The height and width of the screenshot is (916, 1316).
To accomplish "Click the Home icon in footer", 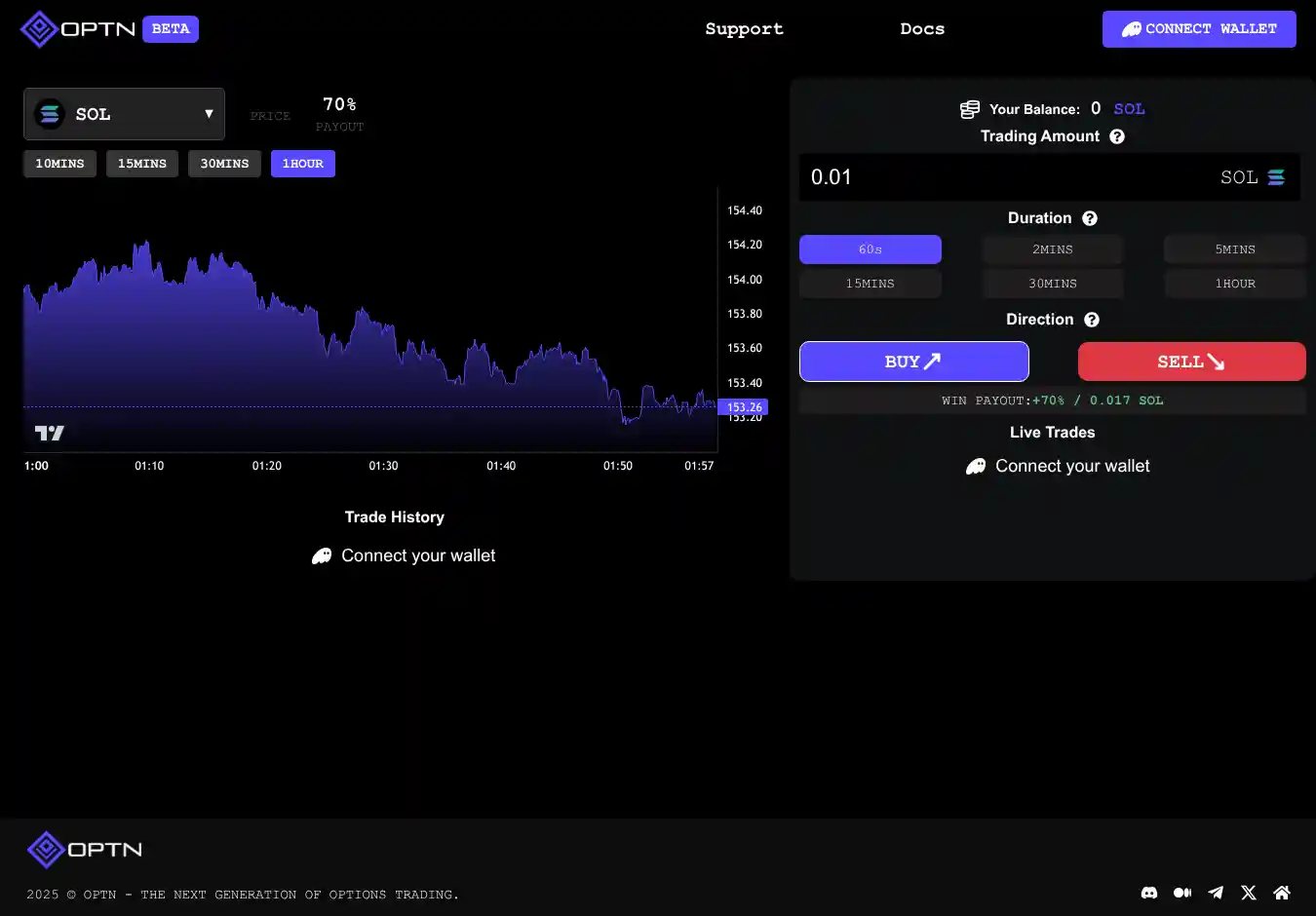I will coord(1282,893).
